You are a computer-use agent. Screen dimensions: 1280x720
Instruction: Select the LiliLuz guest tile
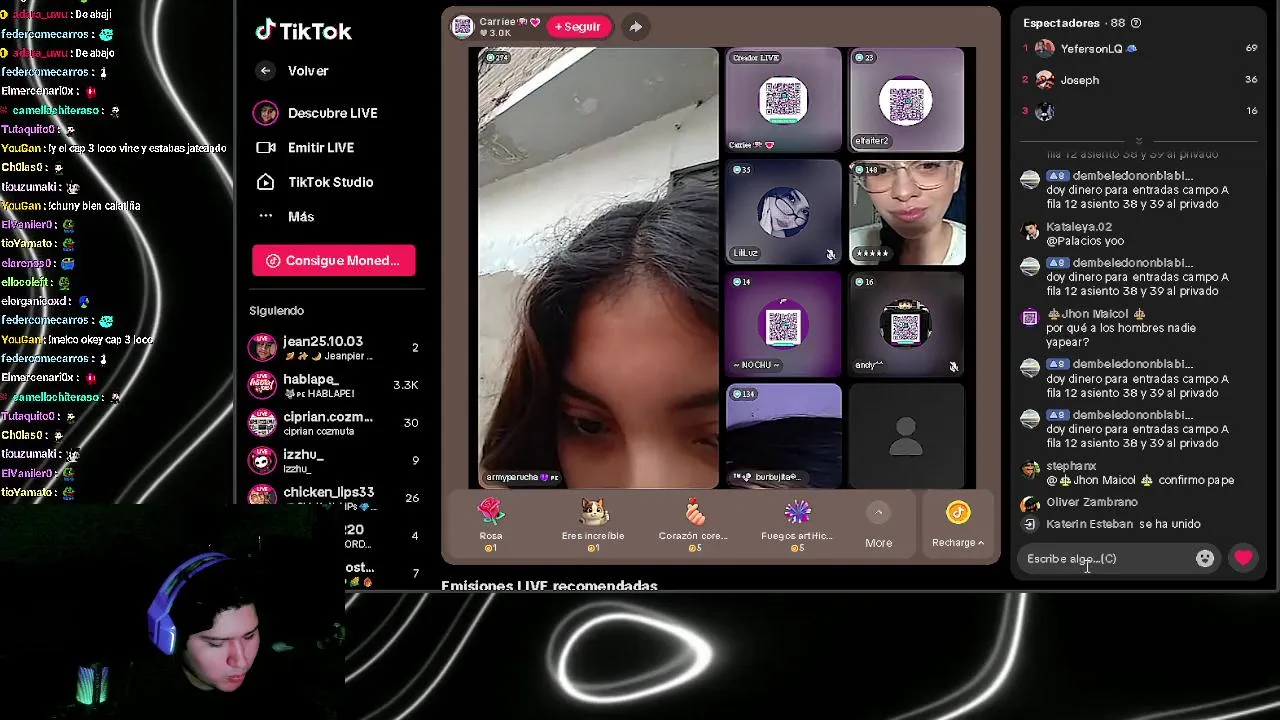[783, 212]
